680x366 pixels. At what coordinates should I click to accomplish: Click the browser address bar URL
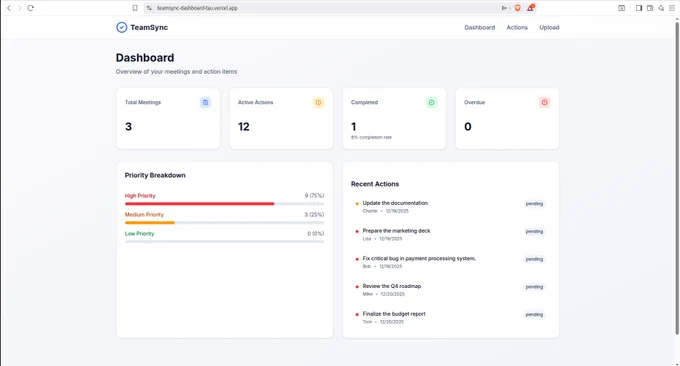coord(197,8)
